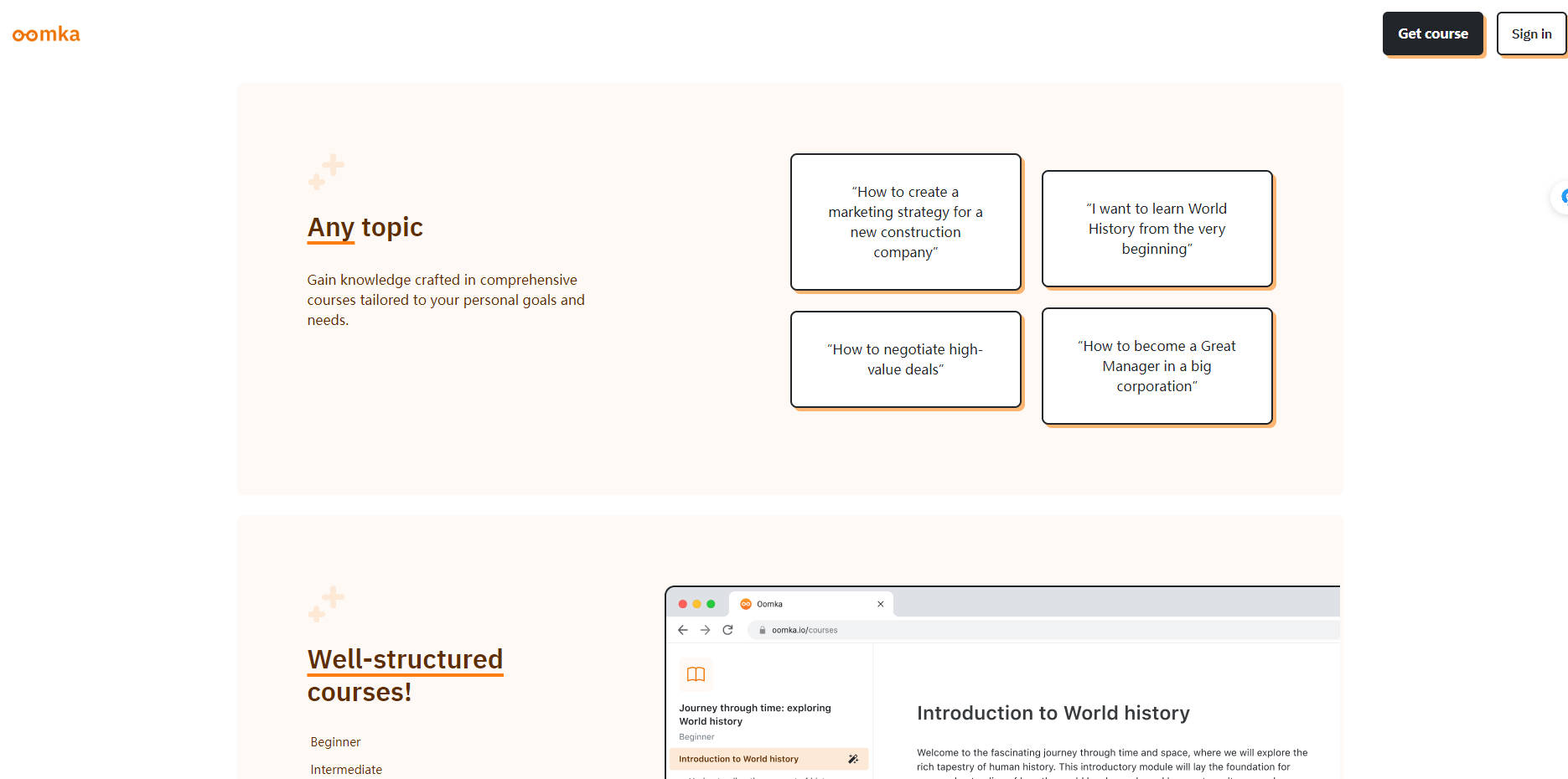Click the open book course icon
The height and width of the screenshot is (779, 1568).
pyautogui.click(x=696, y=674)
